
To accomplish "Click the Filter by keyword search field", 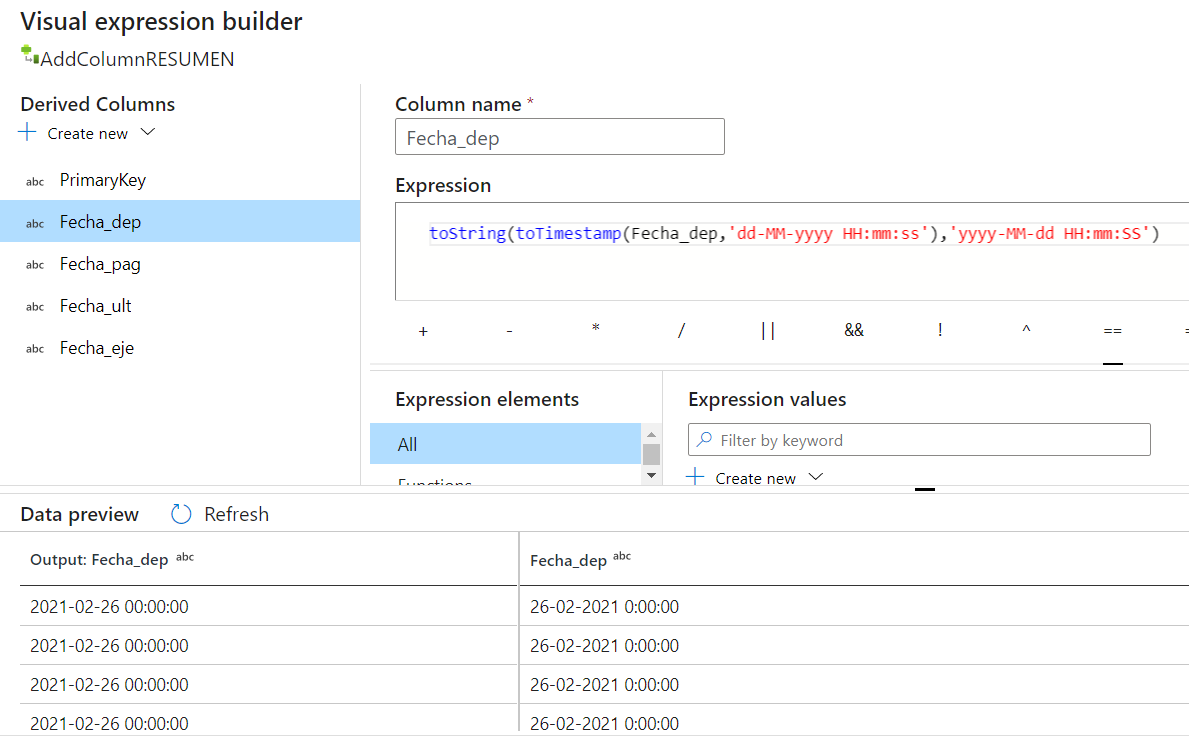I will coord(919,440).
